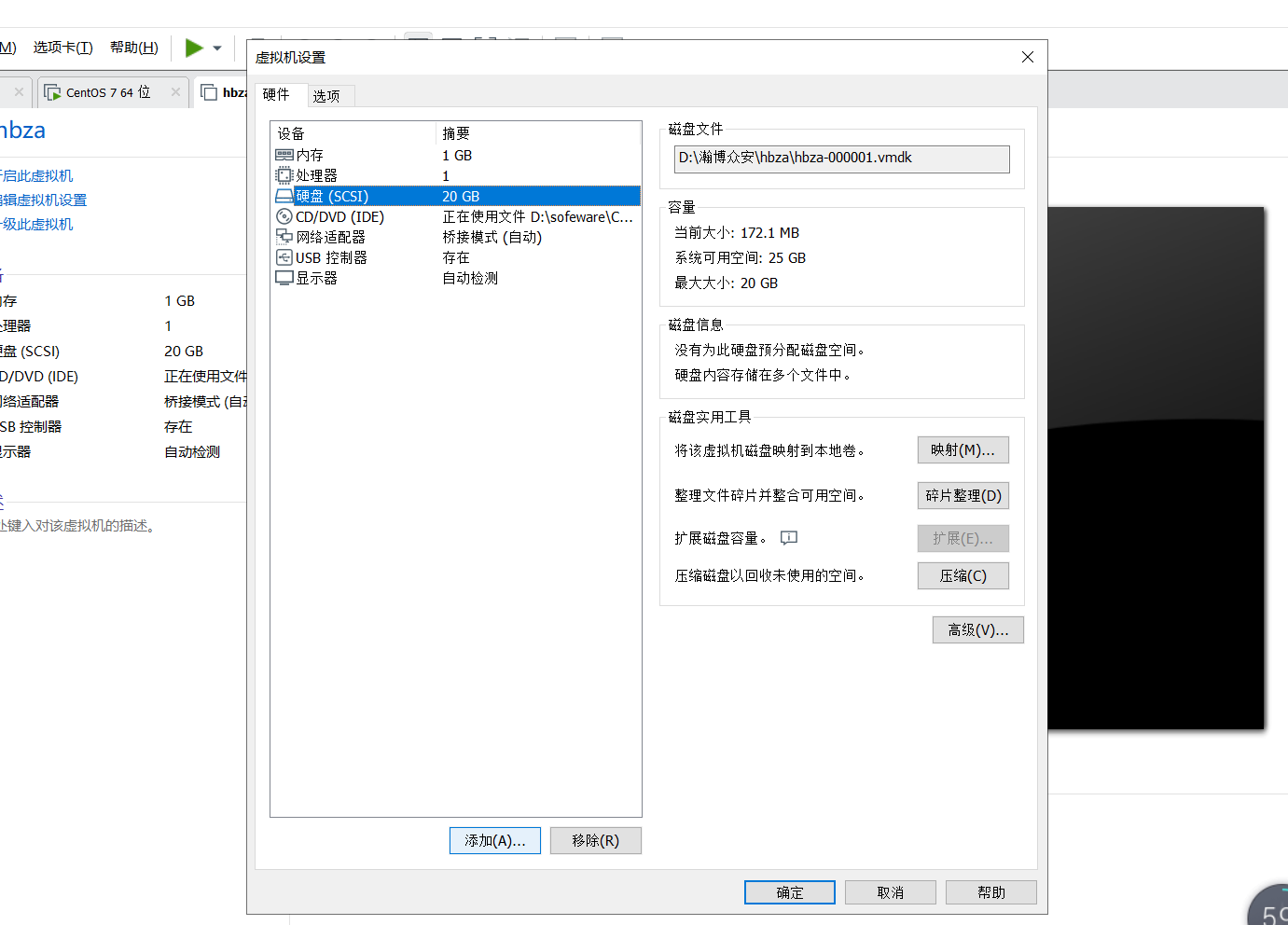This screenshot has height=925, width=1288.
Task: Click the disk file path field
Action: [841, 159]
